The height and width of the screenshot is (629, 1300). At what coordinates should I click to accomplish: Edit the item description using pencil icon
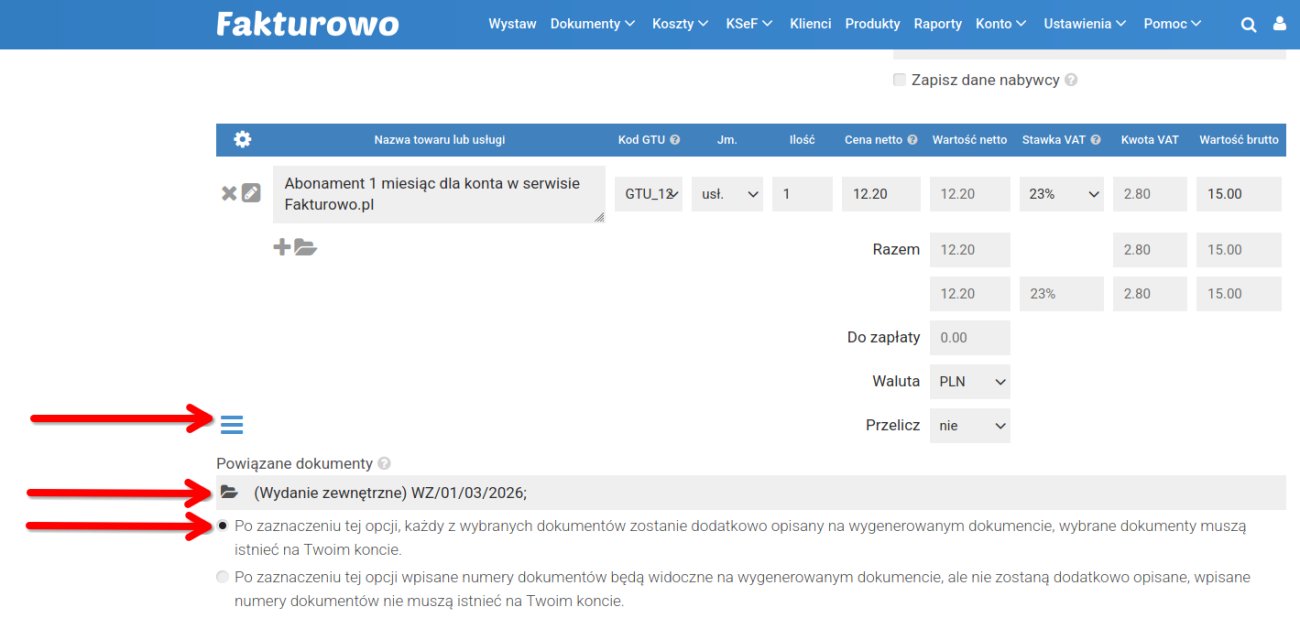pyautogui.click(x=250, y=193)
